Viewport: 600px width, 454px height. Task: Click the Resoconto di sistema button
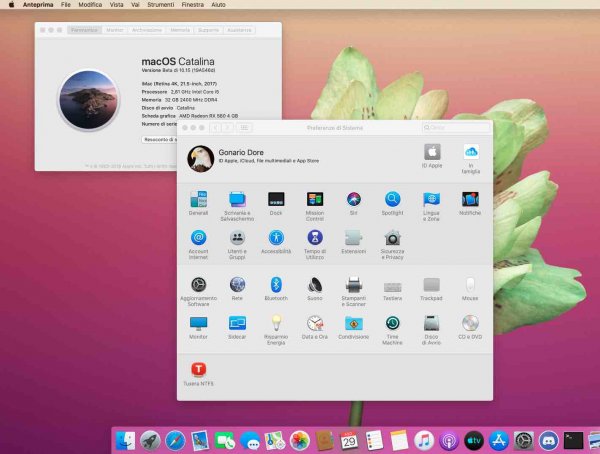click(x=160, y=140)
